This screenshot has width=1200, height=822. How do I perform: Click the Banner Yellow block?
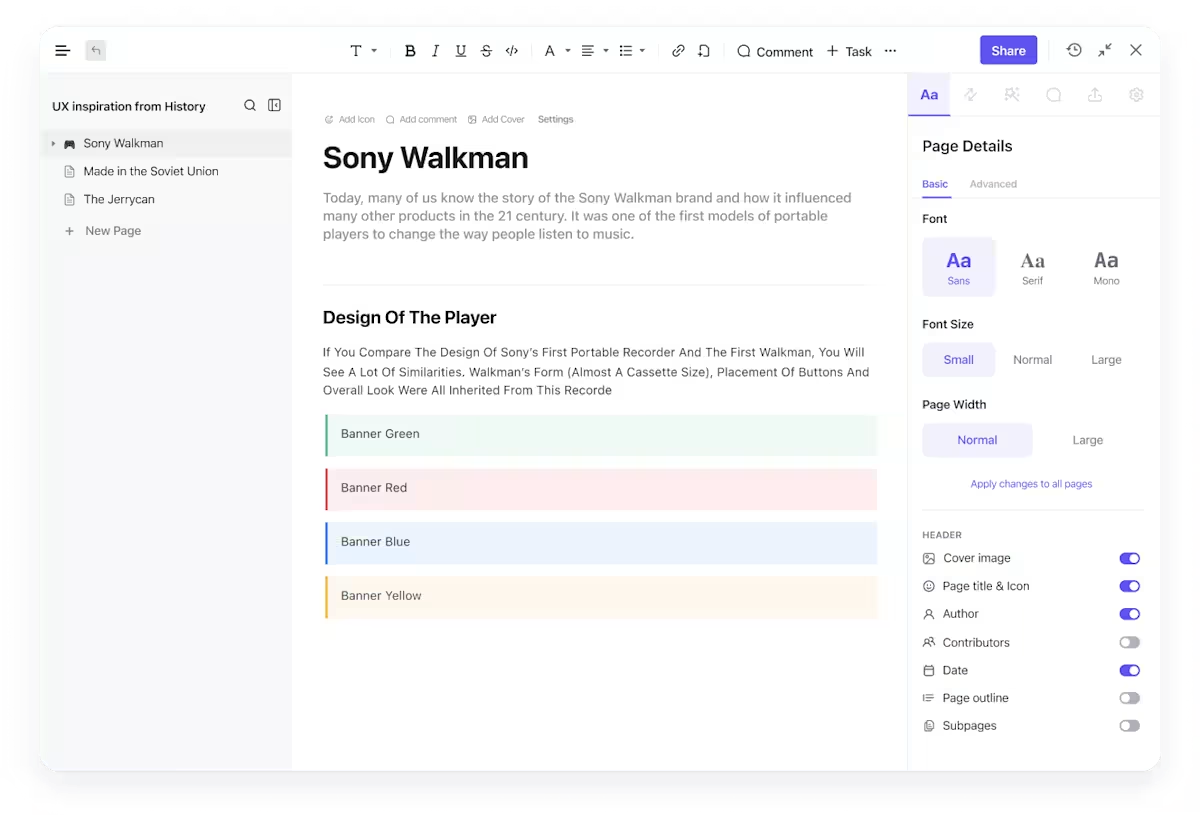(x=601, y=597)
